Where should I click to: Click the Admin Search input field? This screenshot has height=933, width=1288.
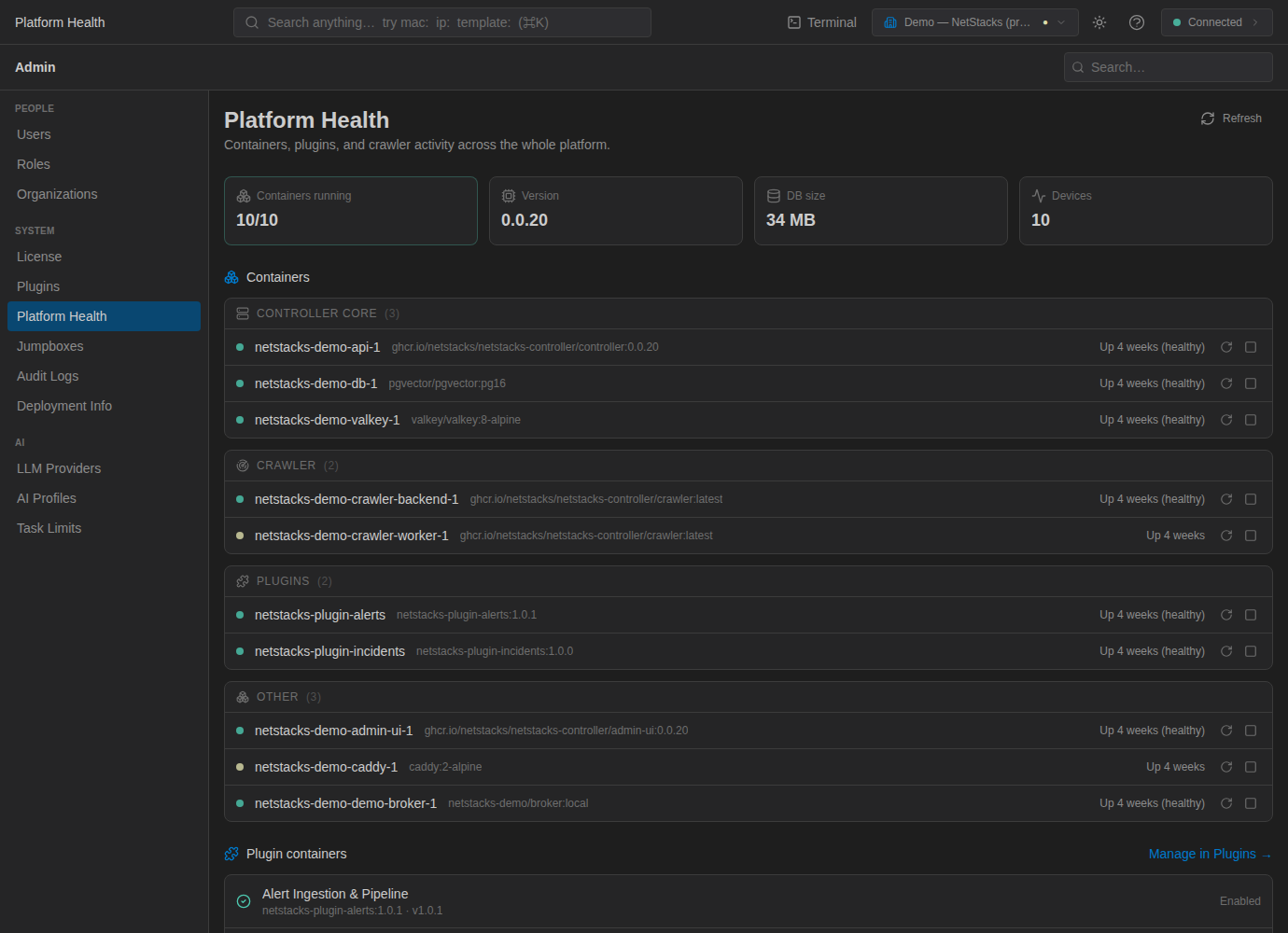point(1169,67)
